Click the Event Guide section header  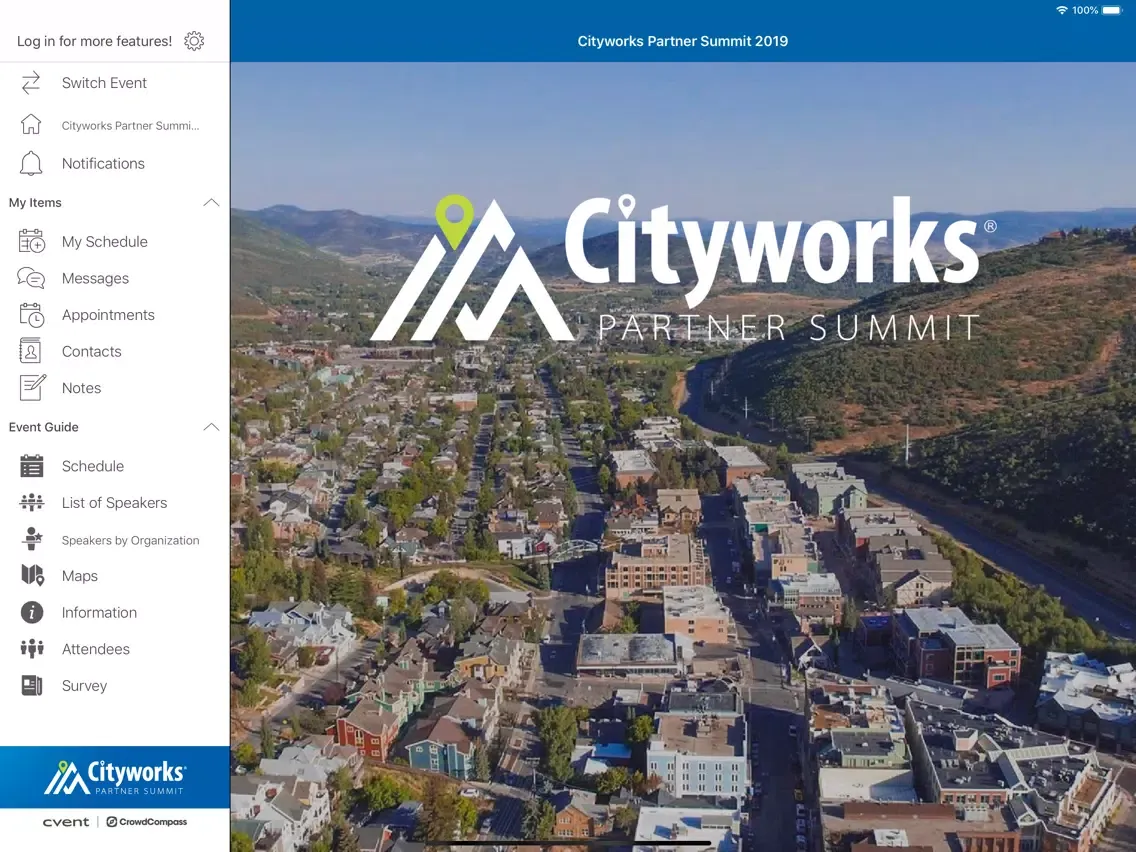tap(115, 427)
